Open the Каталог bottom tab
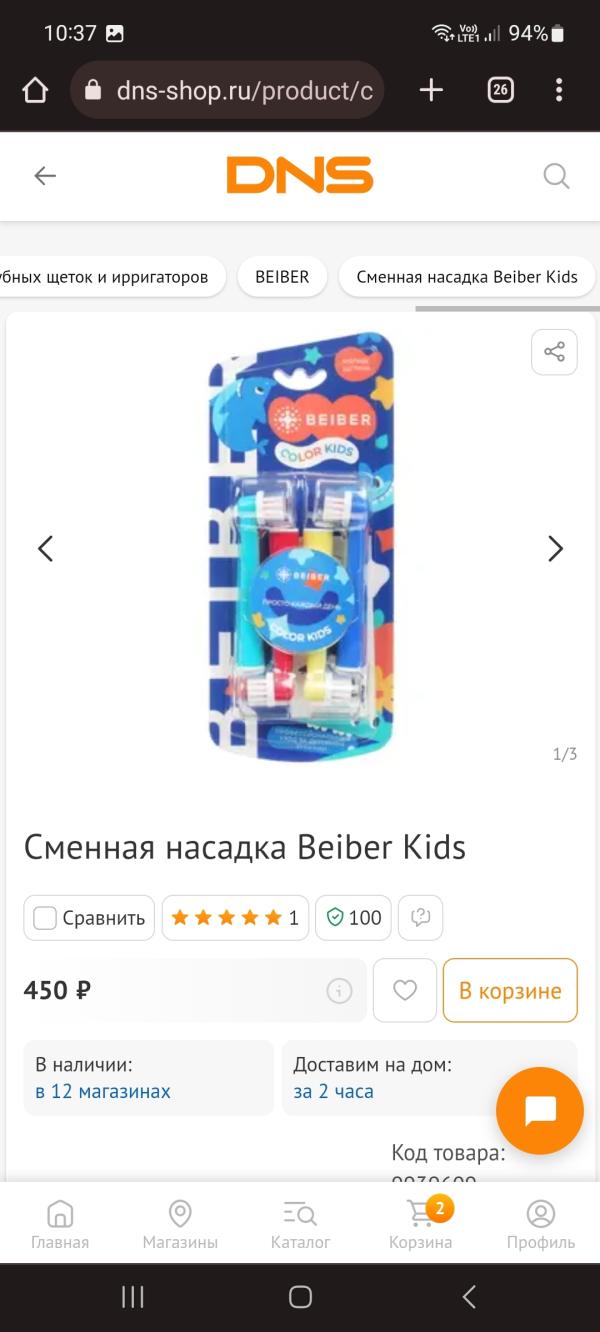Image resolution: width=600 pixels, height=1332 pixels. point(300,1225)
